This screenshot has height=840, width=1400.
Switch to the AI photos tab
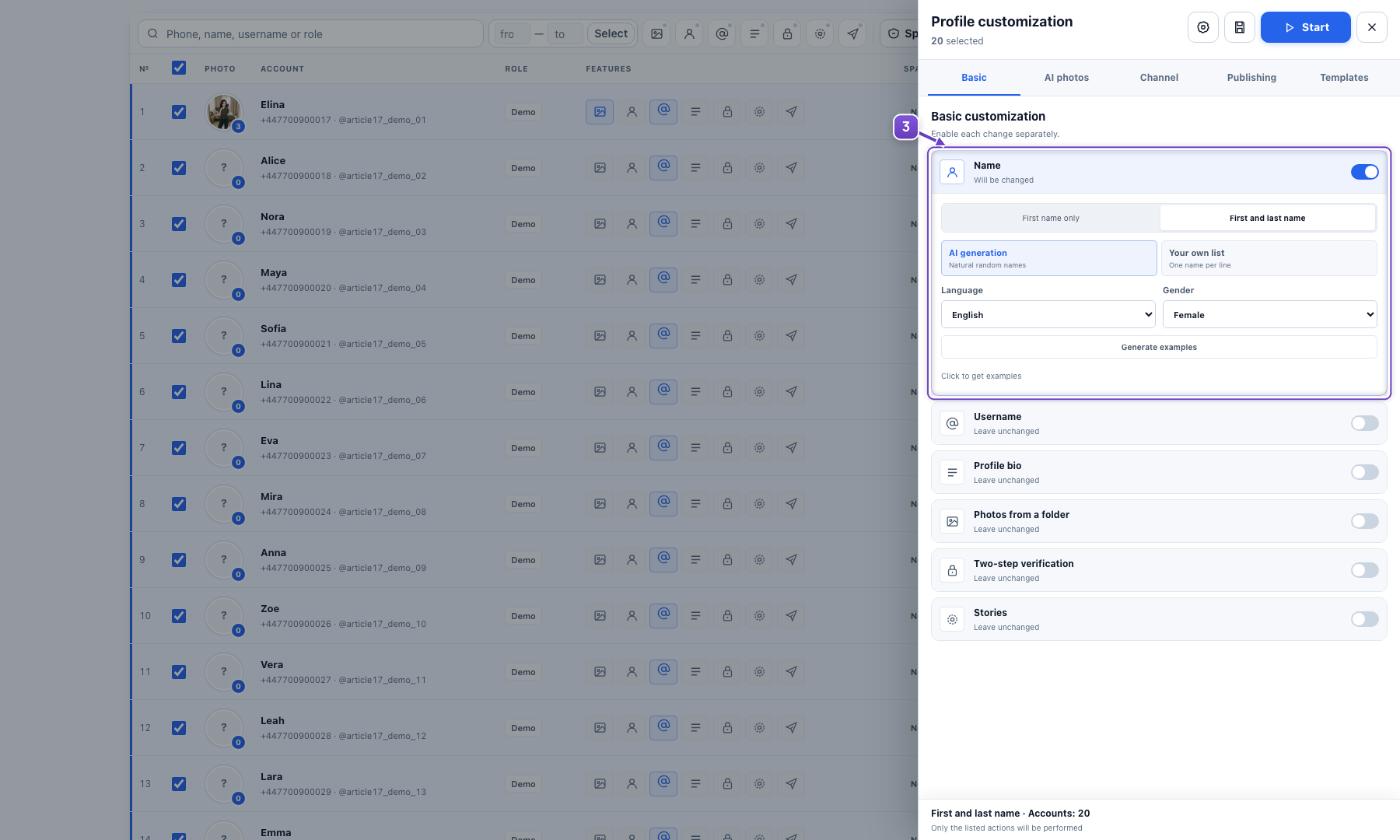(1066, 78)
